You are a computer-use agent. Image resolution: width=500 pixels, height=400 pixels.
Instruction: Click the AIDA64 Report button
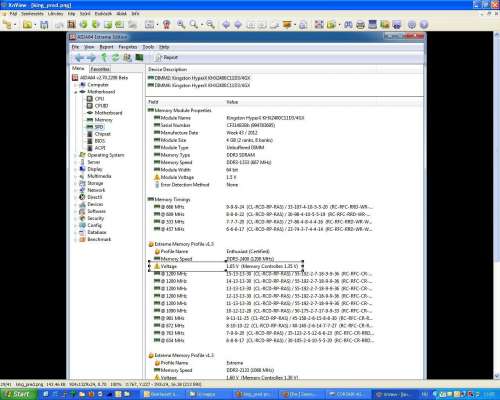(167, 57)
